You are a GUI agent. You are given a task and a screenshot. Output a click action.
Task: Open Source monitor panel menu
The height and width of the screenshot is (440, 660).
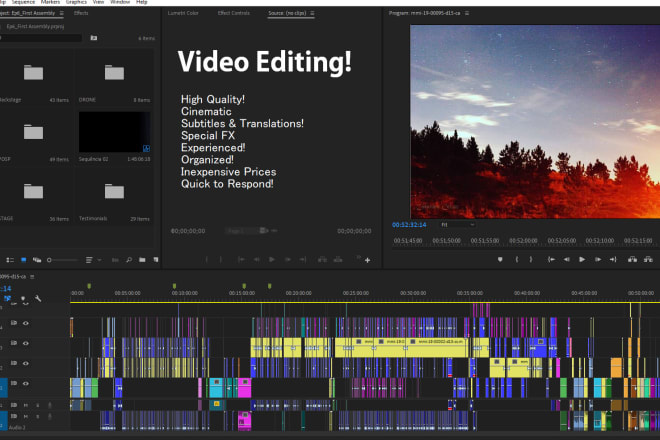tap(312, 13)
